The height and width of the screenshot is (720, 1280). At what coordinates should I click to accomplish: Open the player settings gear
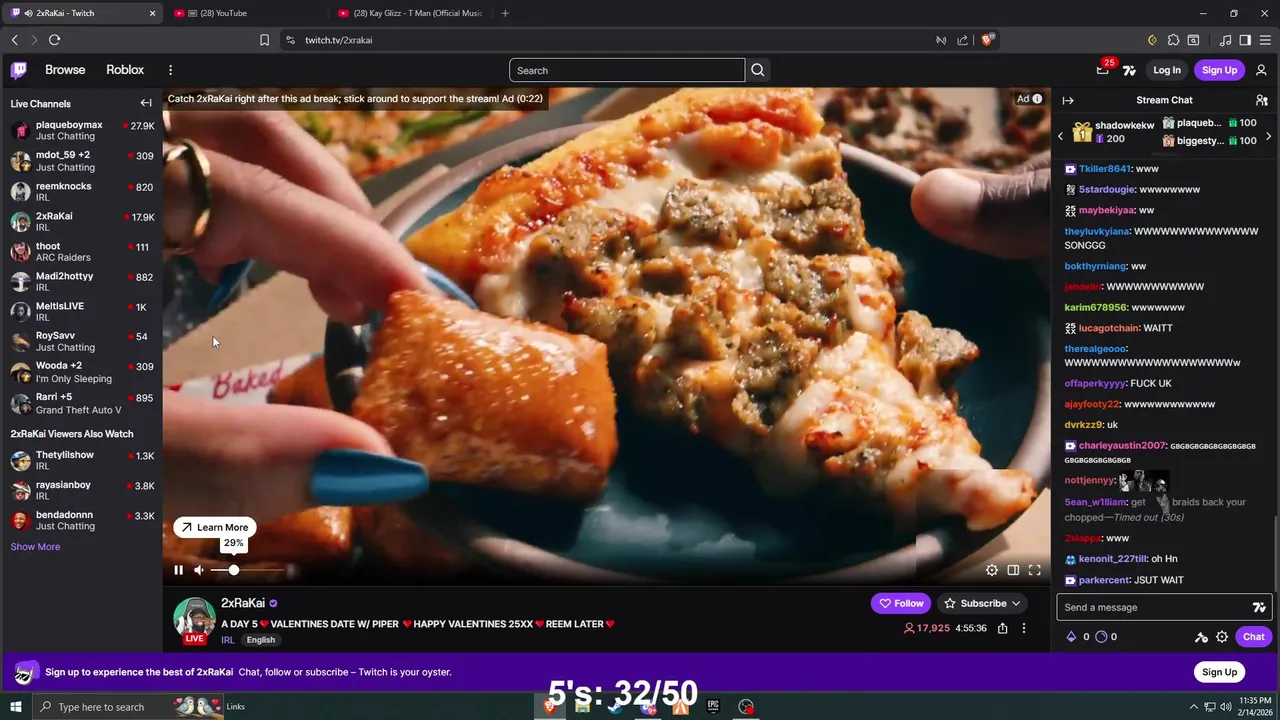point(992,570)
